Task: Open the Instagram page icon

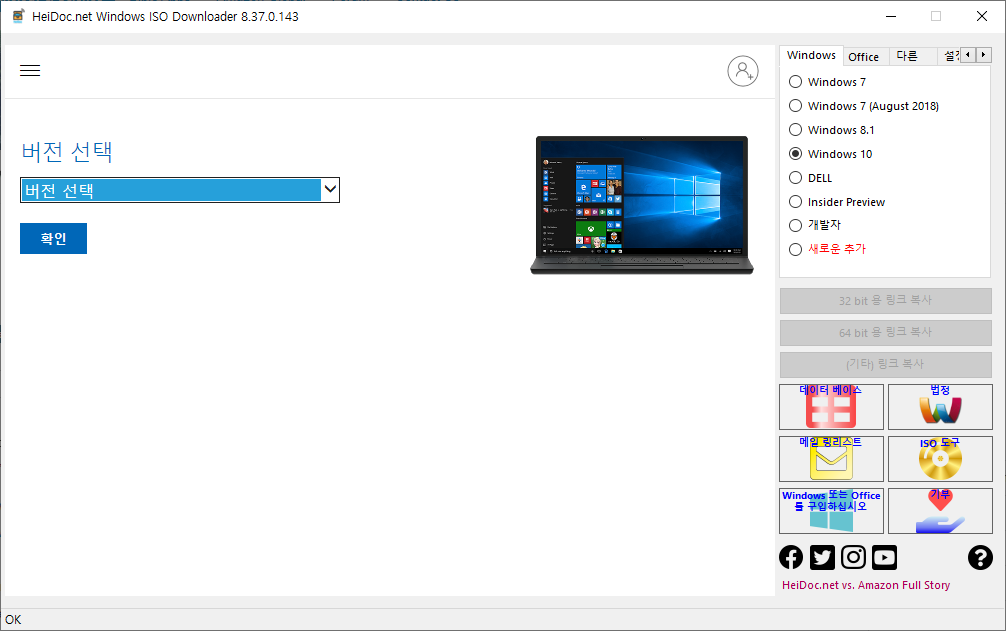Action: pyautogui.click(x=853, y=557)
